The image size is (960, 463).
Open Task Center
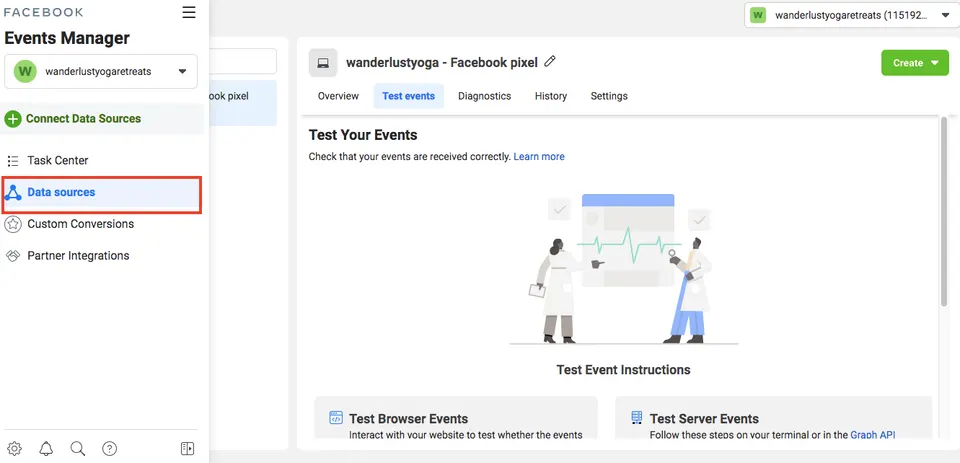(x=58, y=160)
